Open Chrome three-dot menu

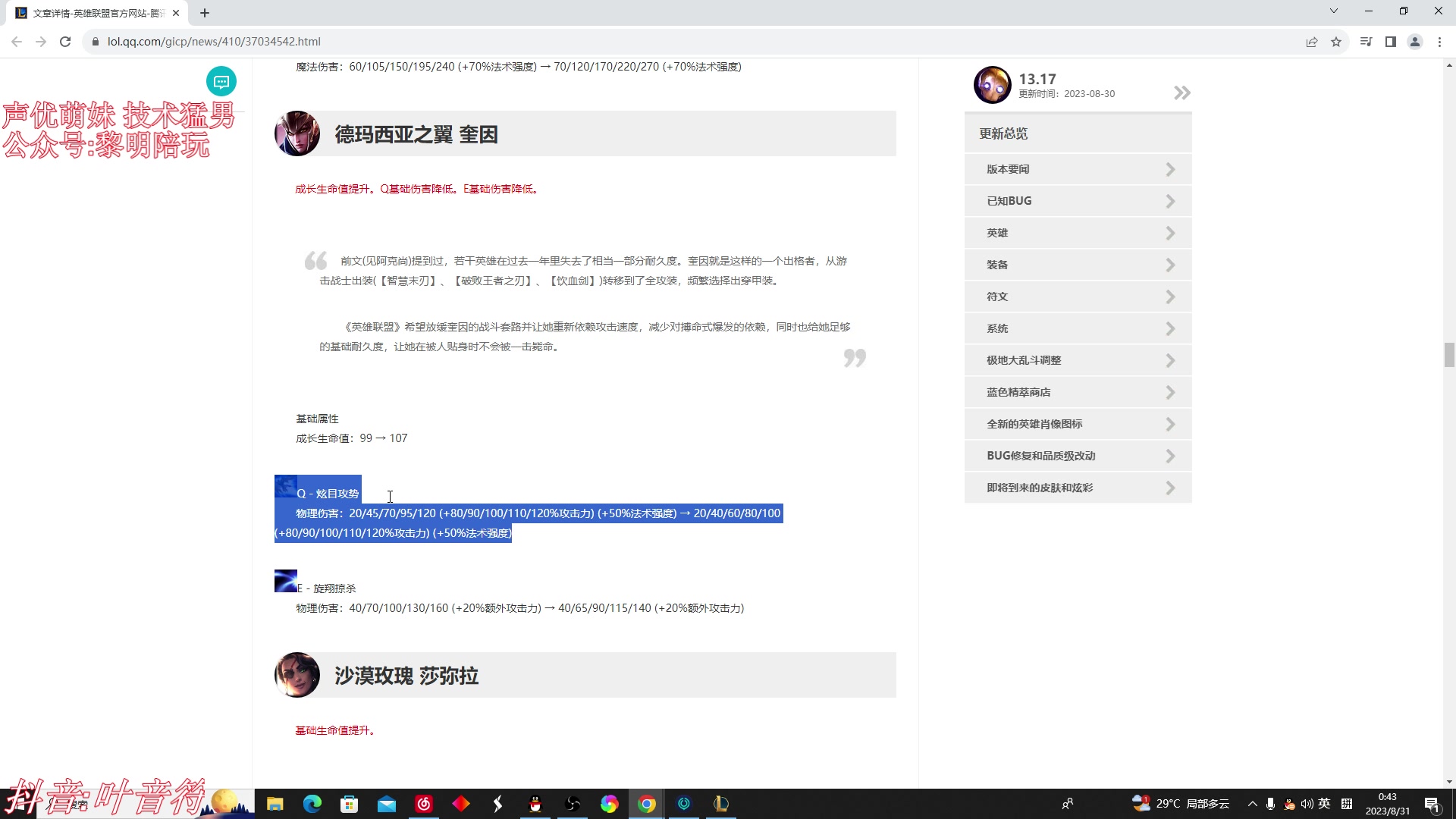tap(1439, 42)
